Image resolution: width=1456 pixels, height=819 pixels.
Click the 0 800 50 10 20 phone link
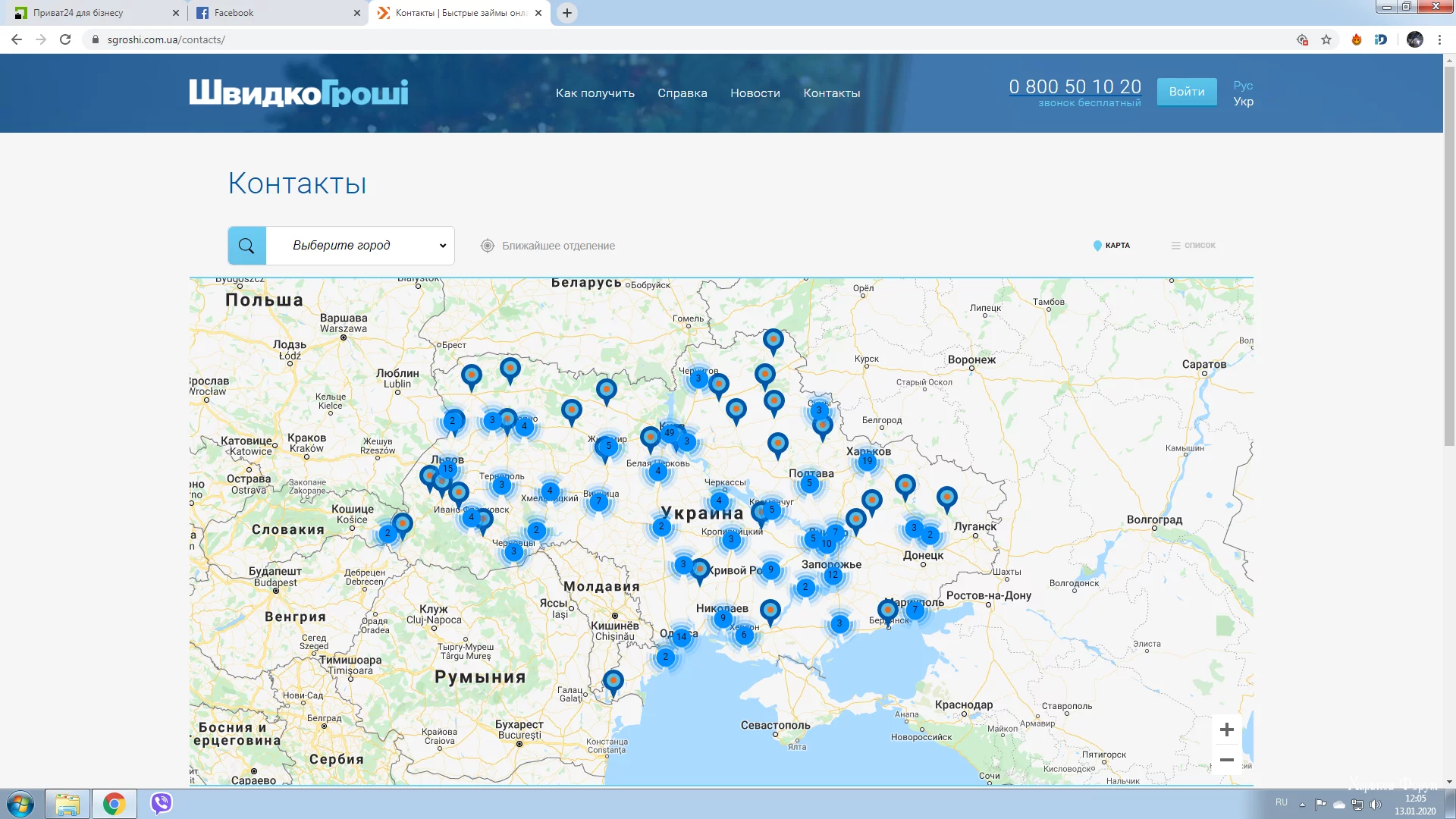(x=1075, y=87)
